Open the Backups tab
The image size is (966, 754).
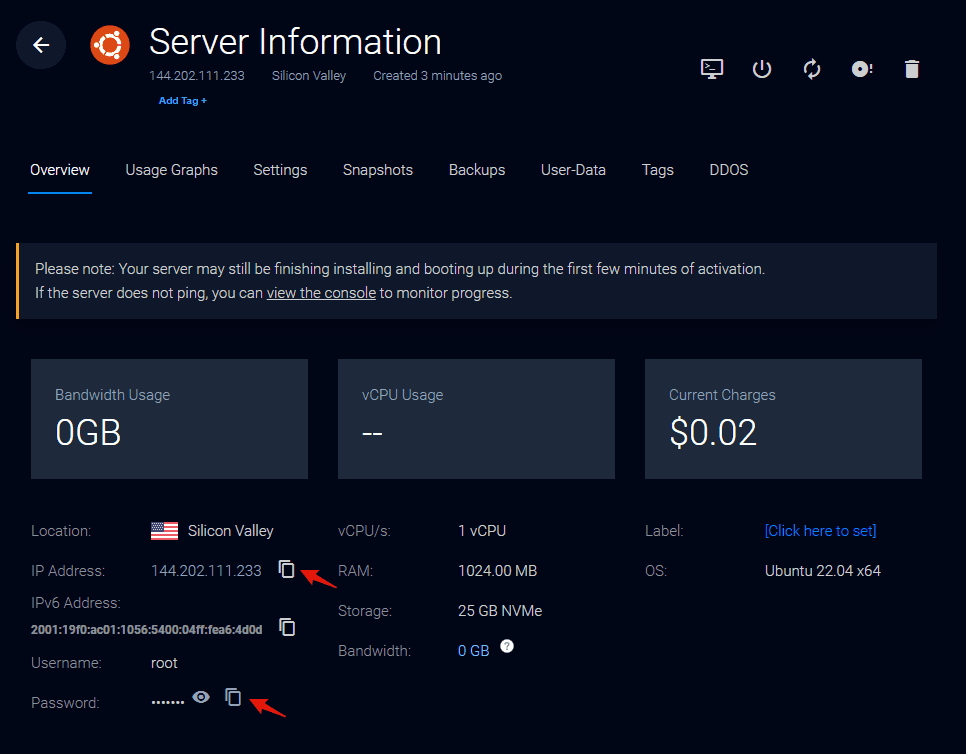[476, 170]
